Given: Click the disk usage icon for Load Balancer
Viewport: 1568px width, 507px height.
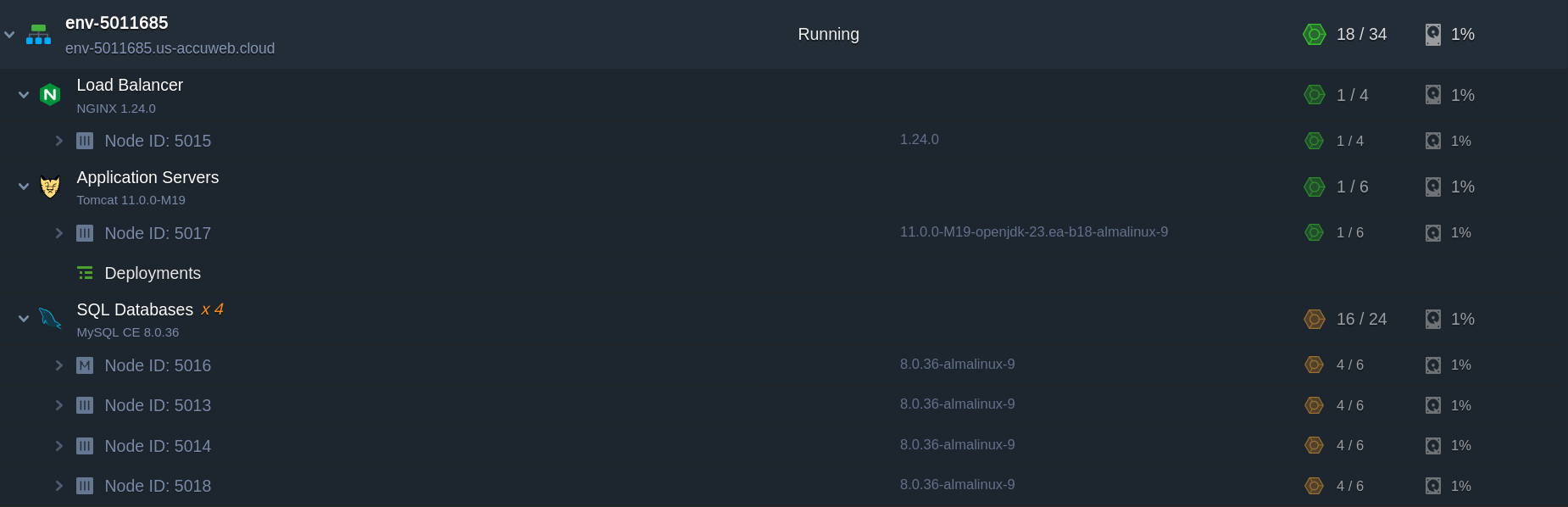Looking at the screenshot, I should point(1432,95).
